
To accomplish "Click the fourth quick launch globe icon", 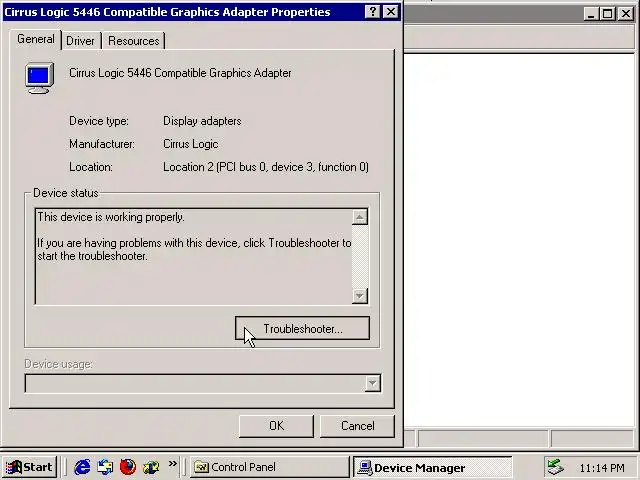I will [151, 467].
